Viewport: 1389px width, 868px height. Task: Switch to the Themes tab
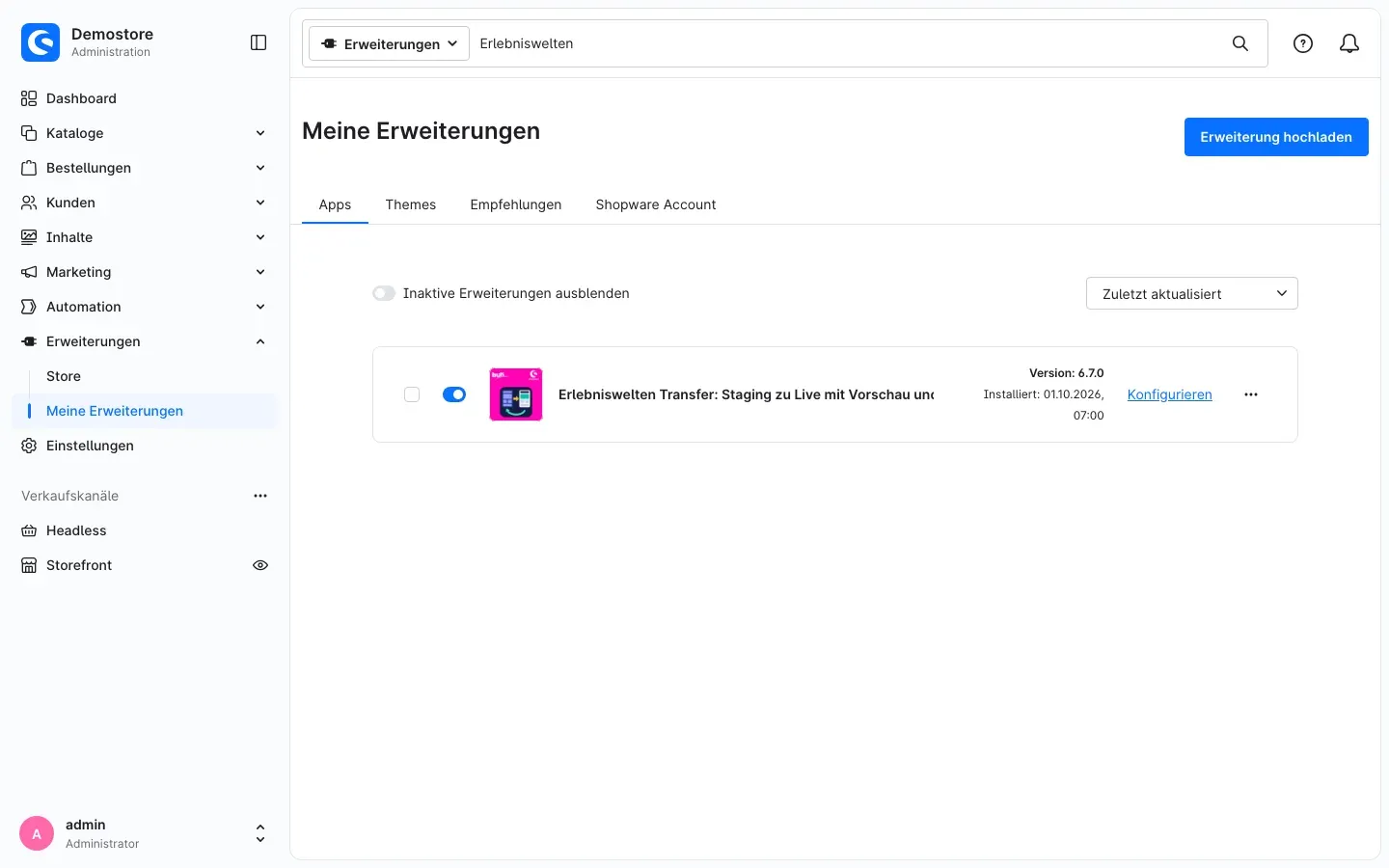(411, 204)
